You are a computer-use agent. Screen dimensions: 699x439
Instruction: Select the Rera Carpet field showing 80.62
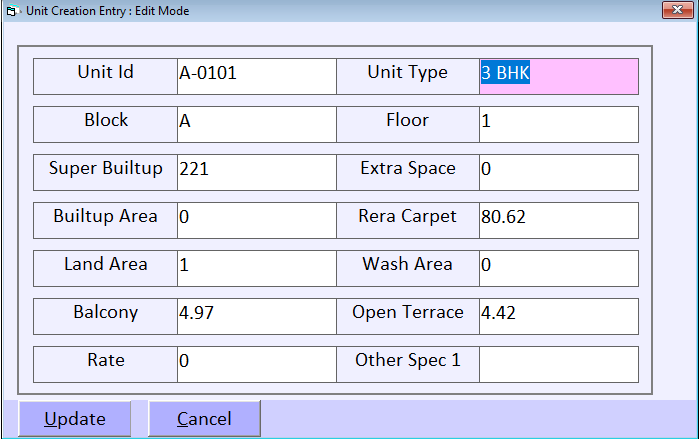(559, 221)
